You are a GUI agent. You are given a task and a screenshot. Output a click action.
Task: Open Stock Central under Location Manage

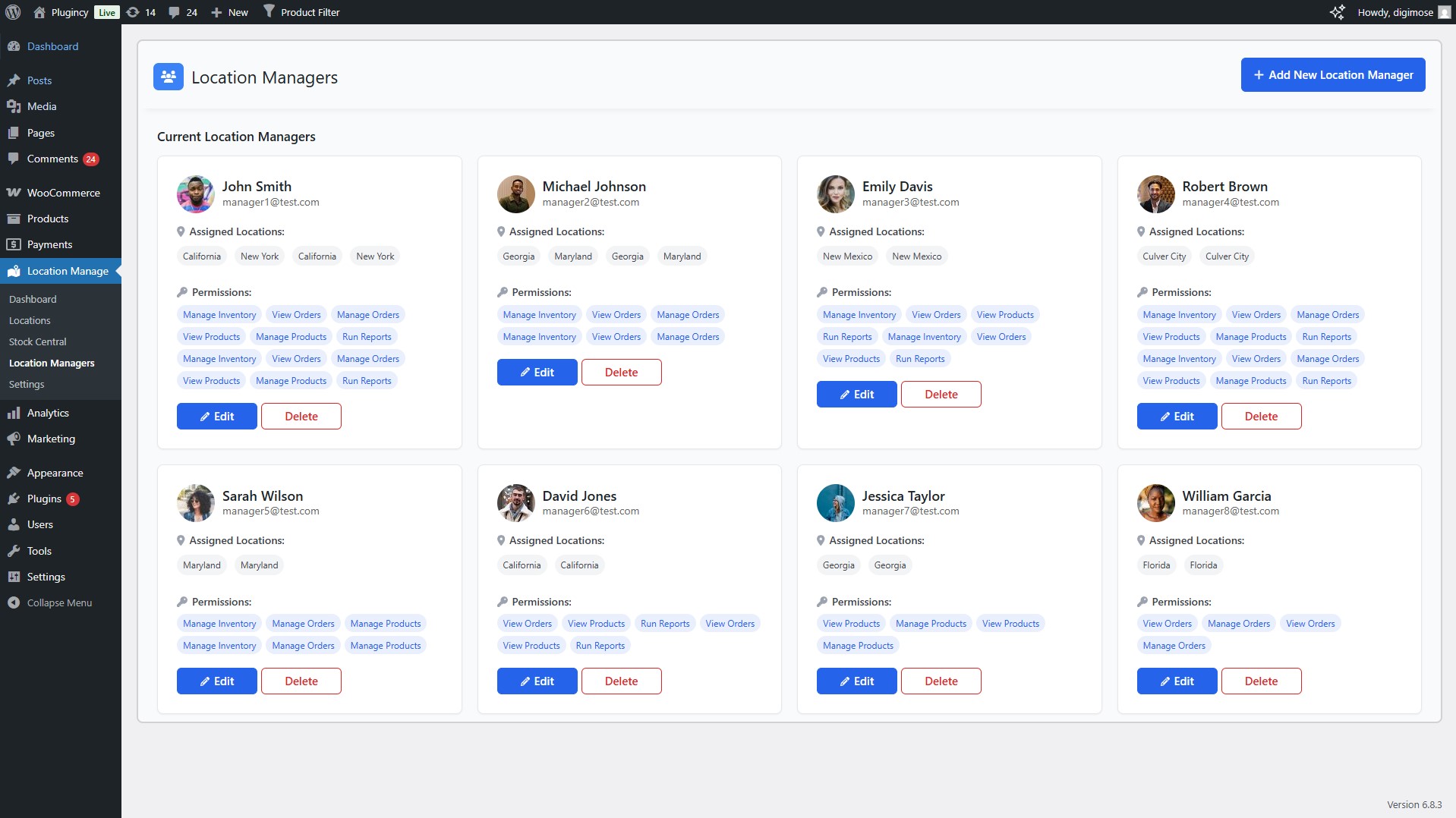pyautogui.click(x=37, y=341)
